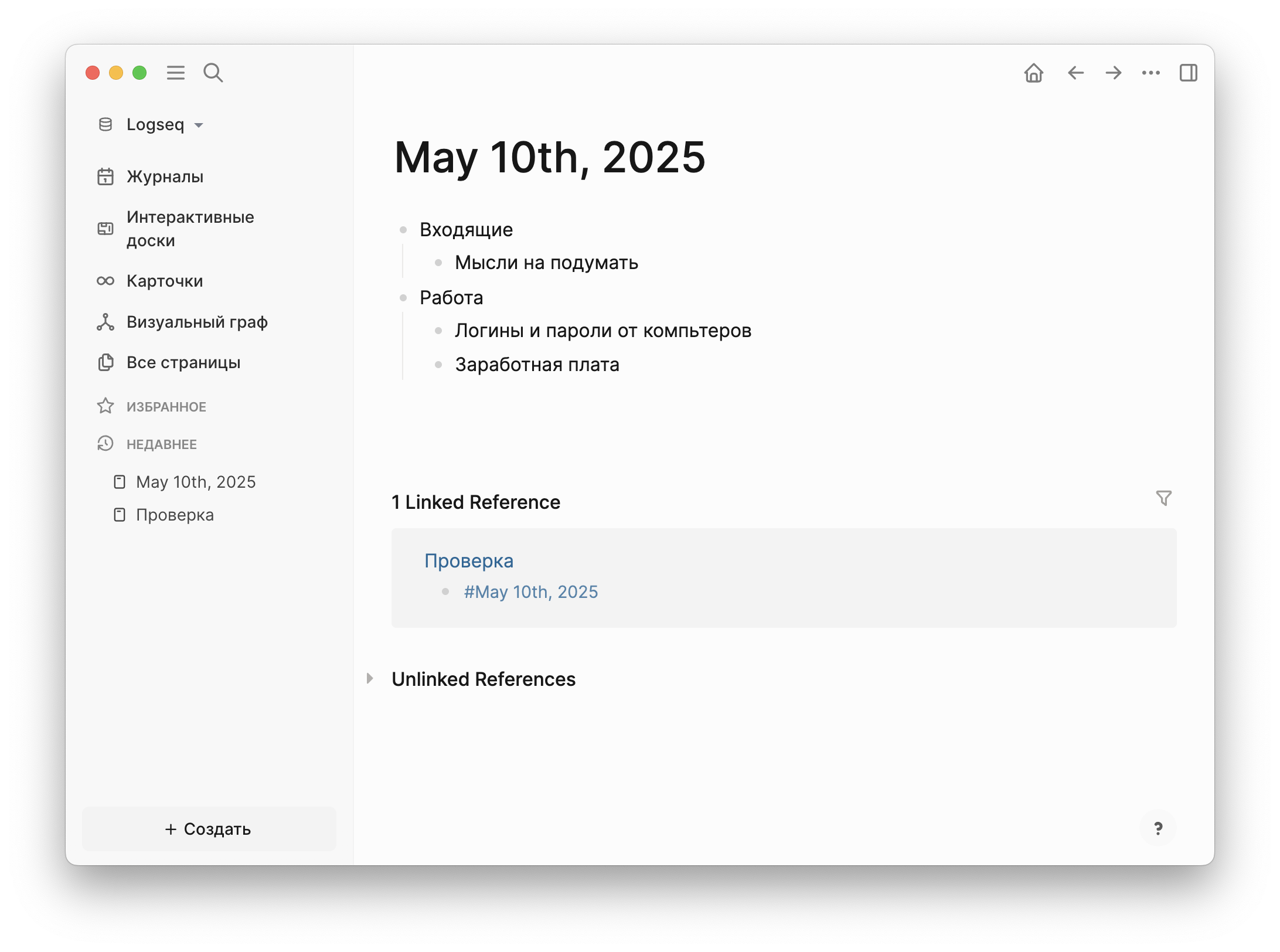Open Визуальный граф in the sidebar
This screenshot has width=1280, height=952.
pos(196,322)
